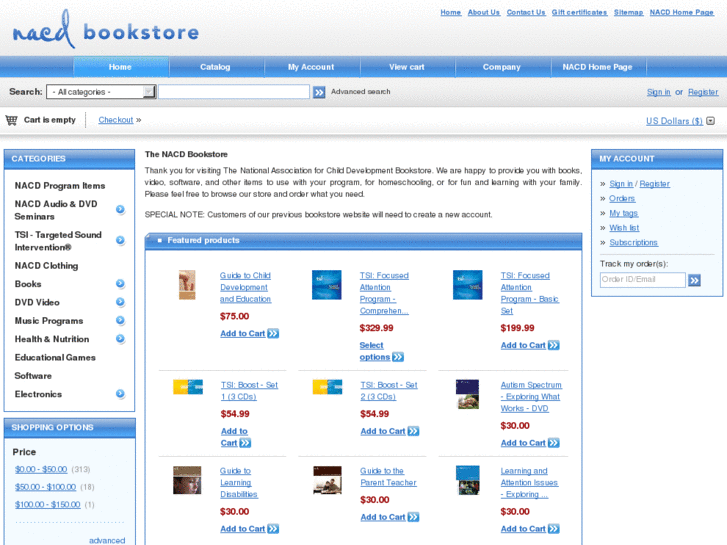Click the search go arrow button
The height and width of the screenshot is (545, 727).
tap(319, 92)
